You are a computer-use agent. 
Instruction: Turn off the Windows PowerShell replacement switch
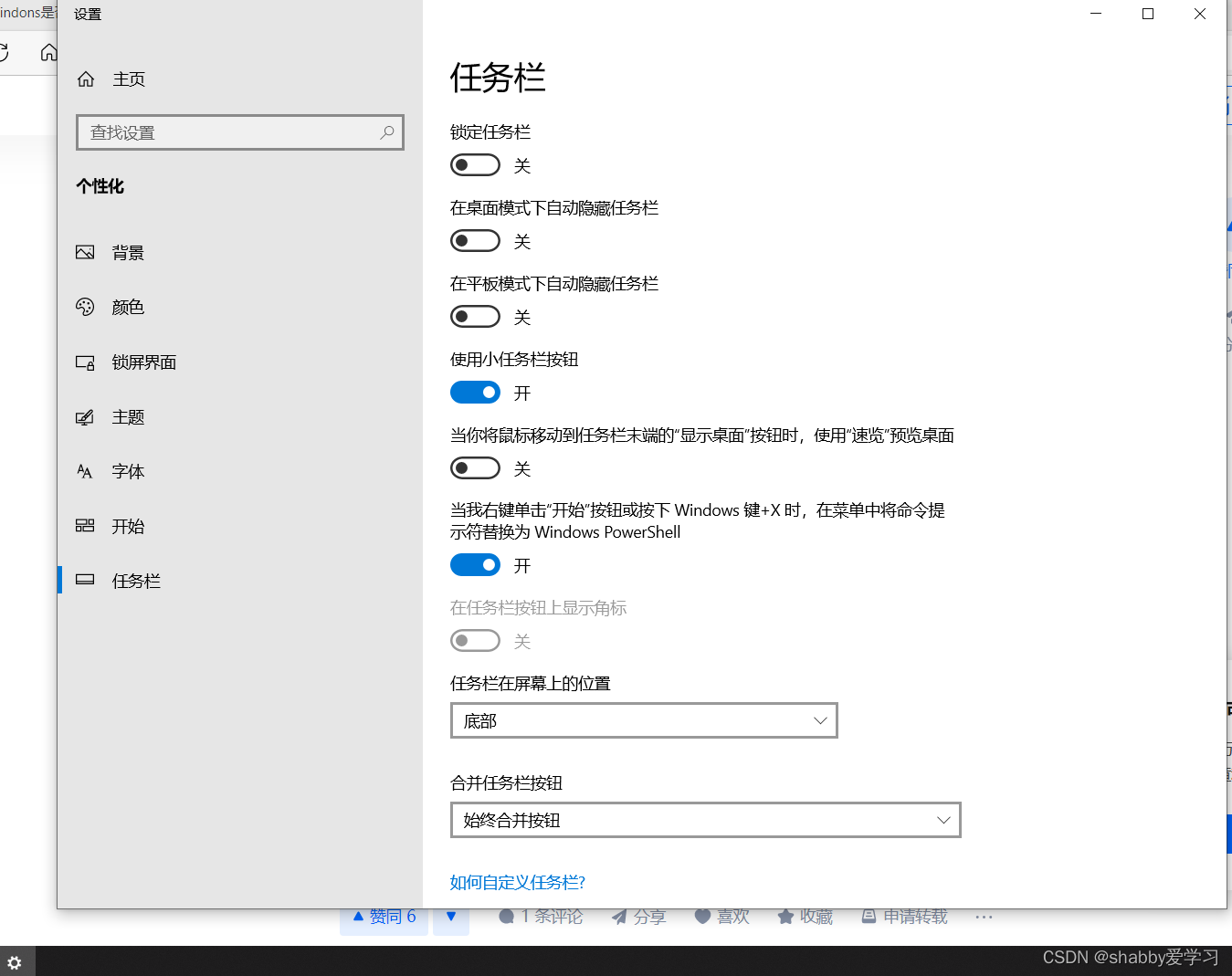475,565
